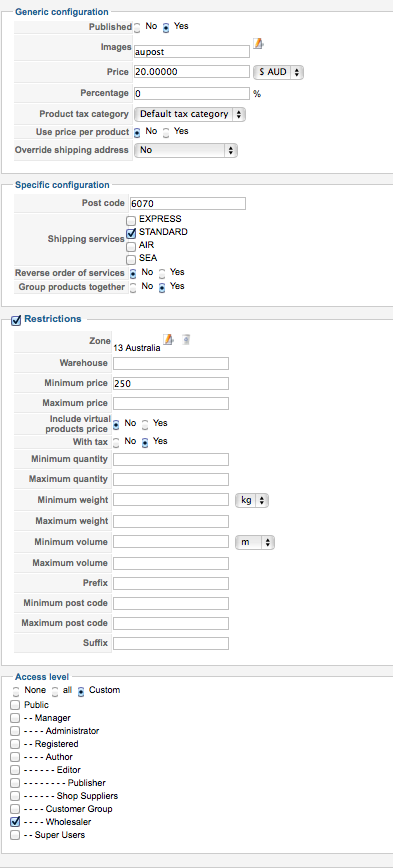This screenshot has width=393, height=868.
Task: Open the image edit icon beside Images field
Action: (258, 44)
